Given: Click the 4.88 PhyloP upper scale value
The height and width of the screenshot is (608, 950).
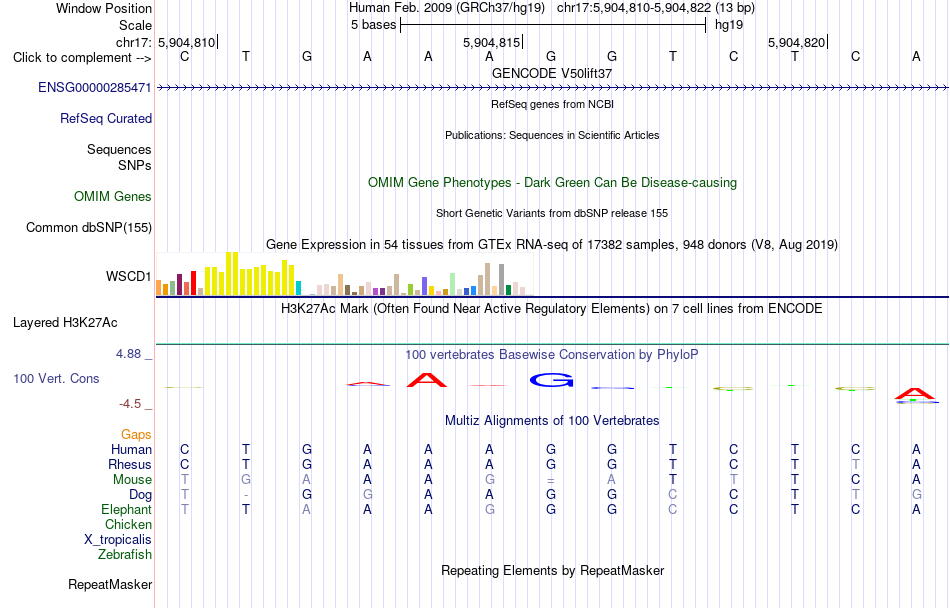Looking at the screenshot, I should pyautogui.click(x=128, y=354).
